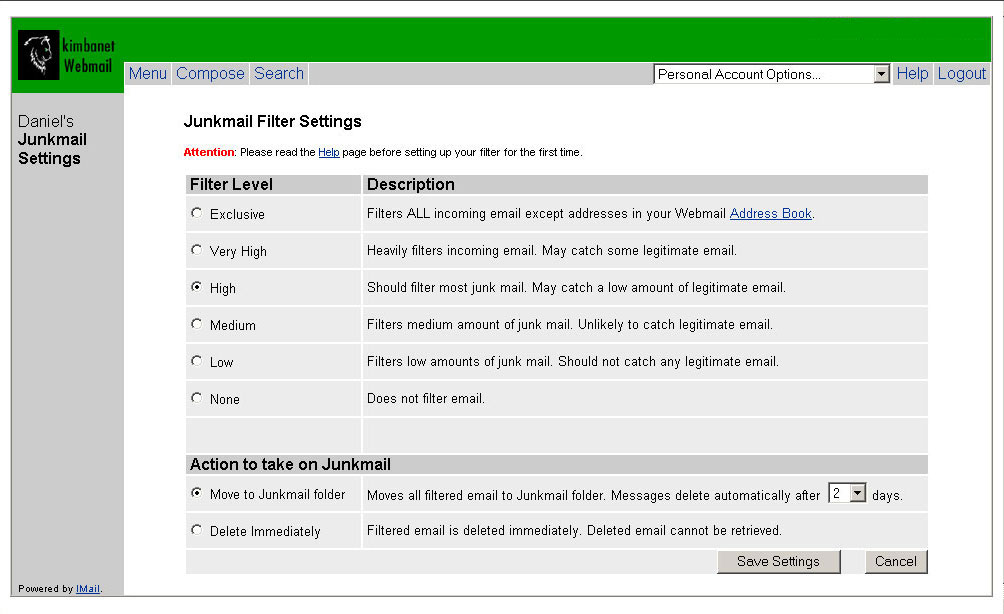Select the High filter level radio button
The height and width of the screenshot is (614, 1004).
coord(196,287)
